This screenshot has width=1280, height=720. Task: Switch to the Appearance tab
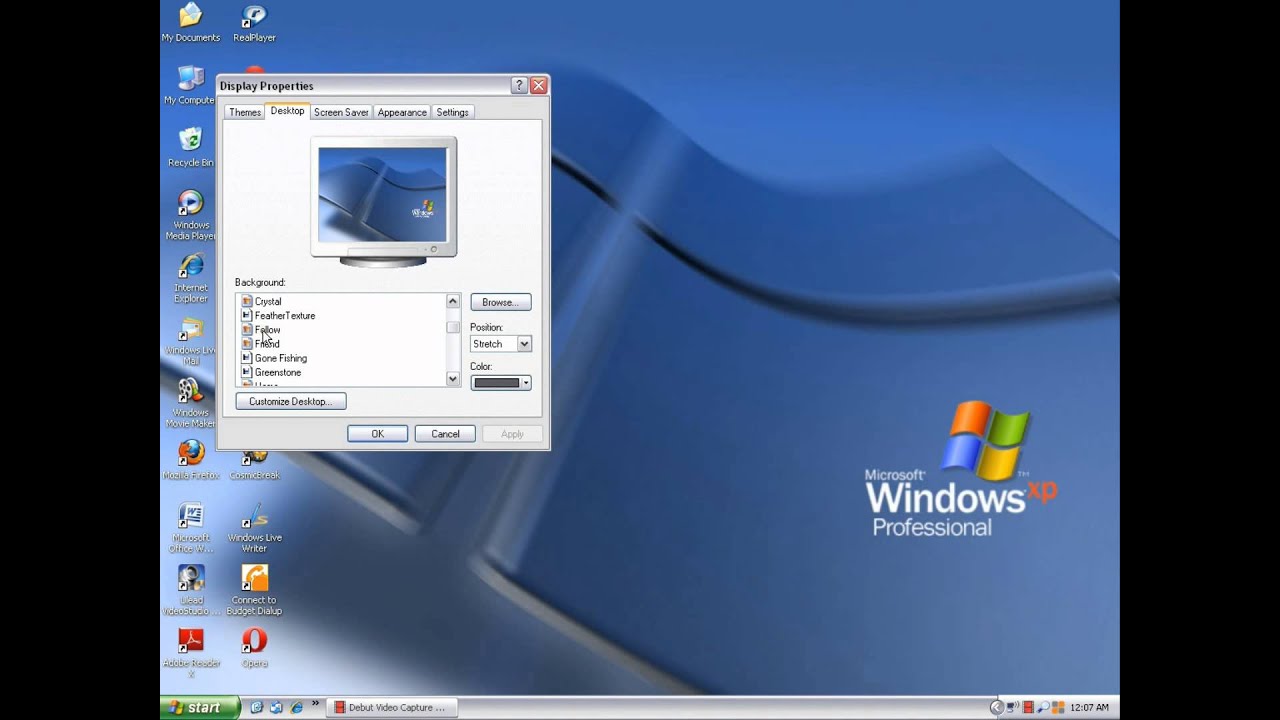402,113
